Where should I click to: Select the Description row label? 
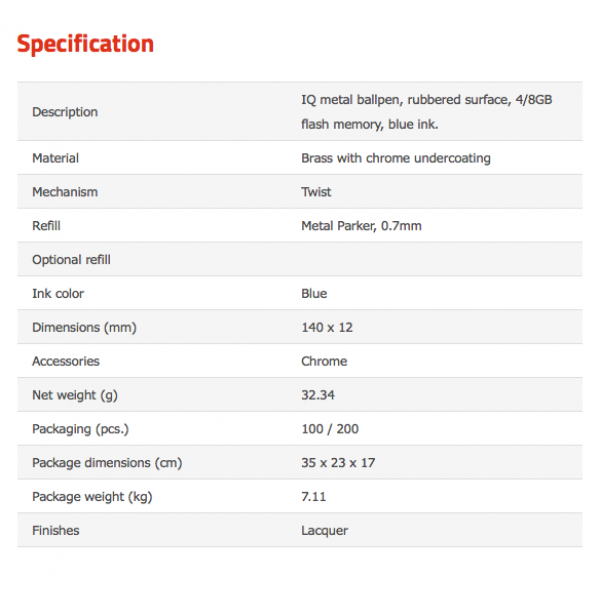[65, 112]
